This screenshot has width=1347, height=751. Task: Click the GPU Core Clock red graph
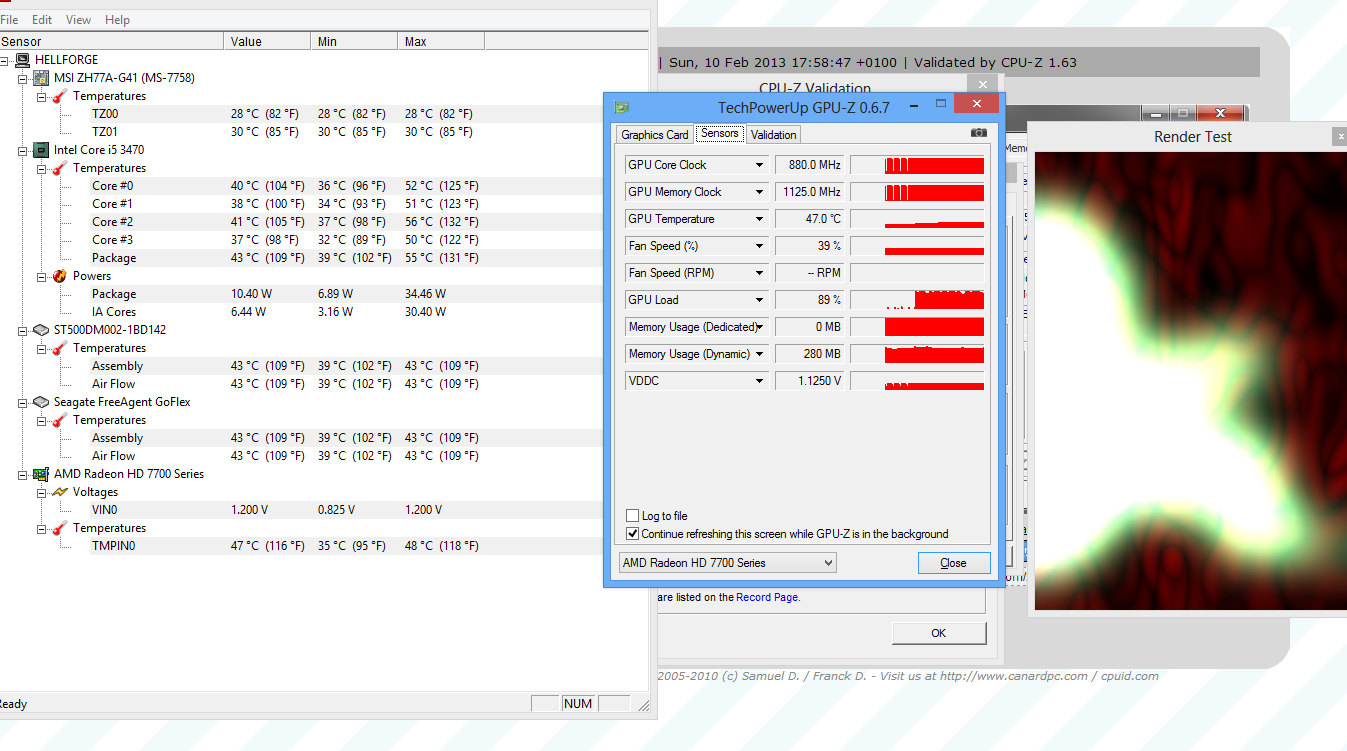tap(917, 165)
